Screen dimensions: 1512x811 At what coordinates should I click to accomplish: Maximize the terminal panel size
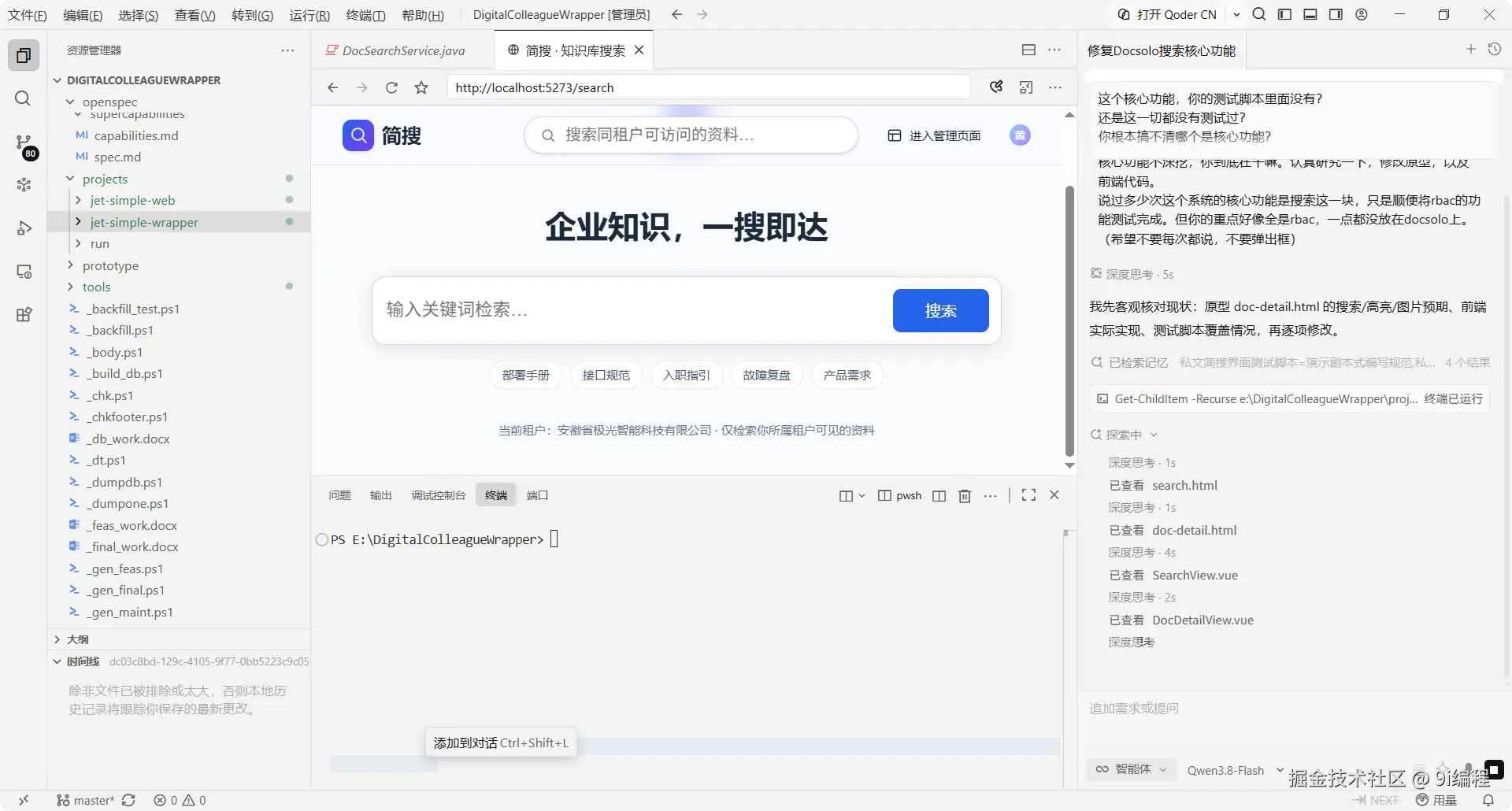pos(1028,495)
